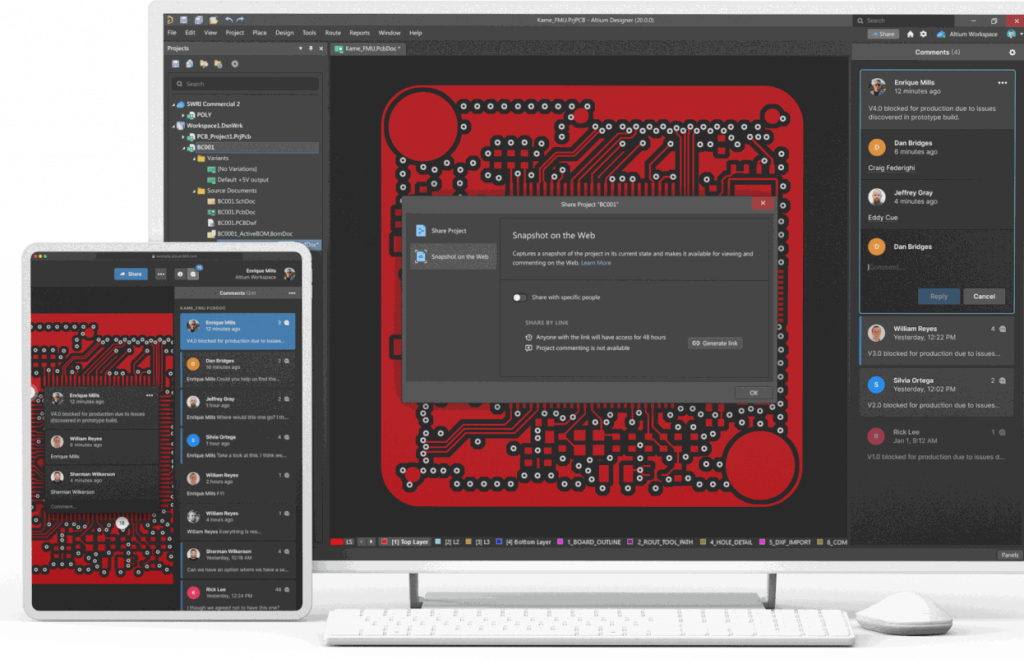This screenshot has height=659, width=1024.
Task: Click the user avatar in desktop top-right corner
Action: click(x=1011, y=34)
